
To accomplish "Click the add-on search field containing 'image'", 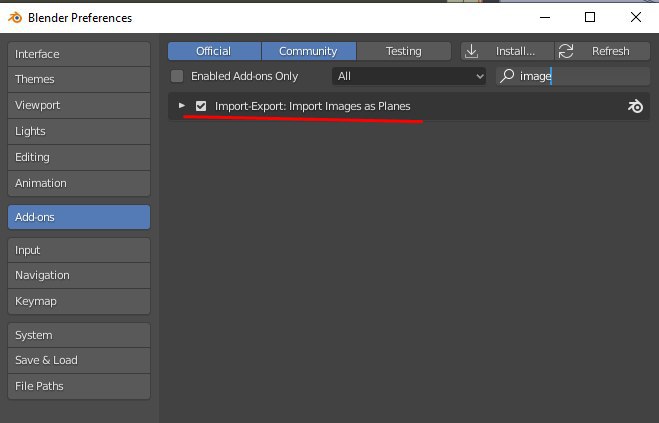I will [573, 77].
